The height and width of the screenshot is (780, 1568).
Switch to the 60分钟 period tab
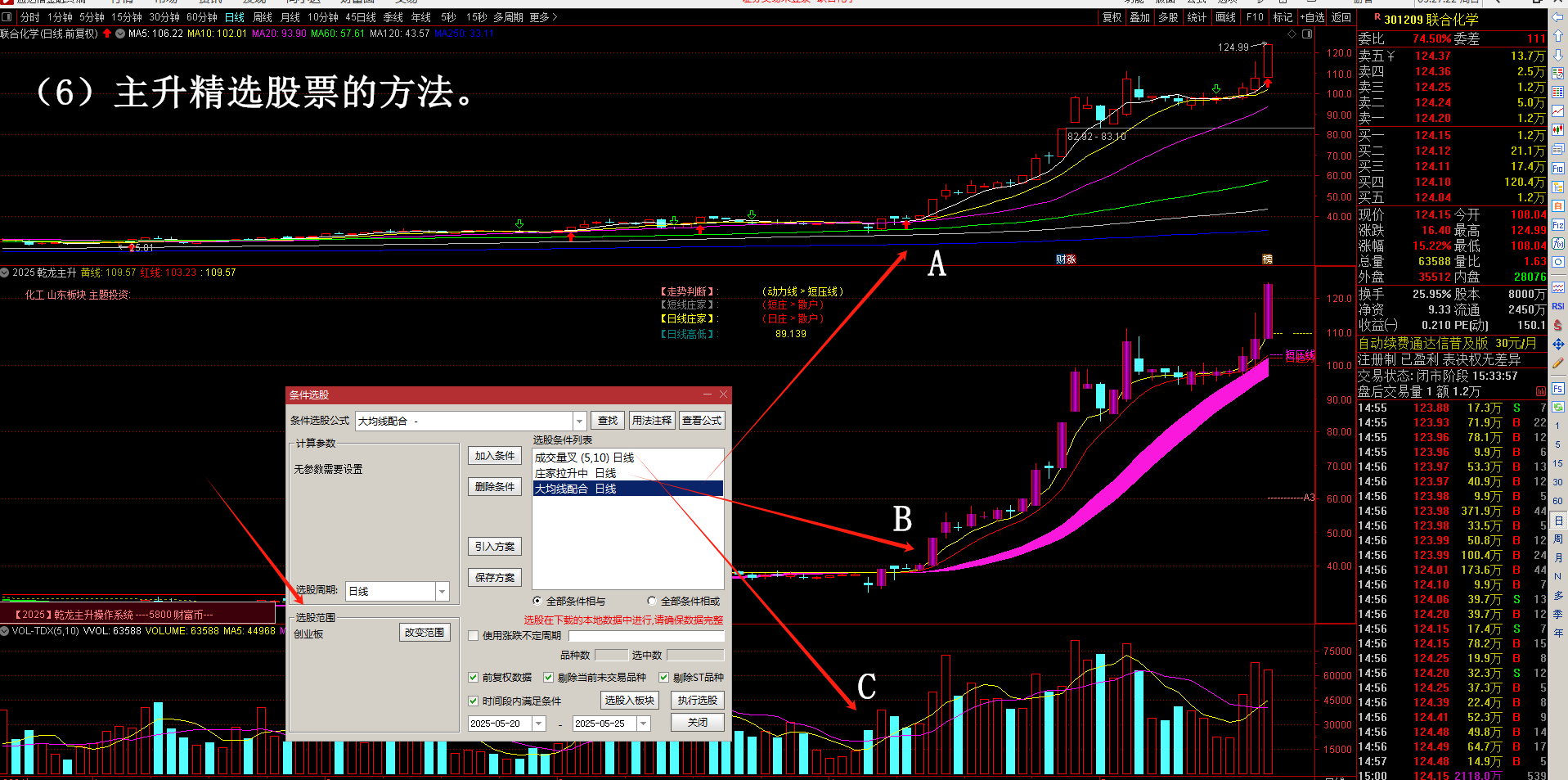pos(202,16)
